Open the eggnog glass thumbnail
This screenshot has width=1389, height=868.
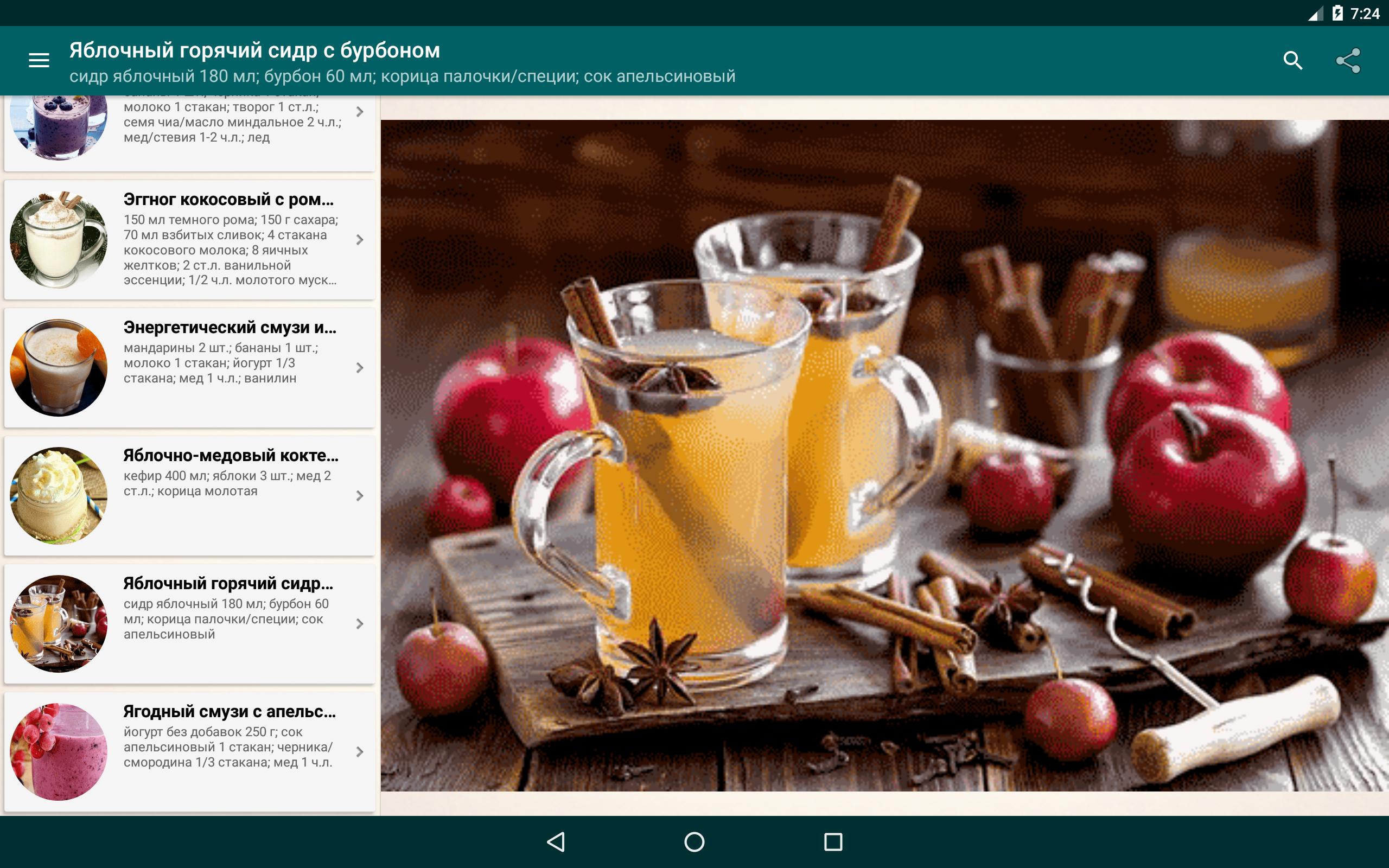coord(59,239)
